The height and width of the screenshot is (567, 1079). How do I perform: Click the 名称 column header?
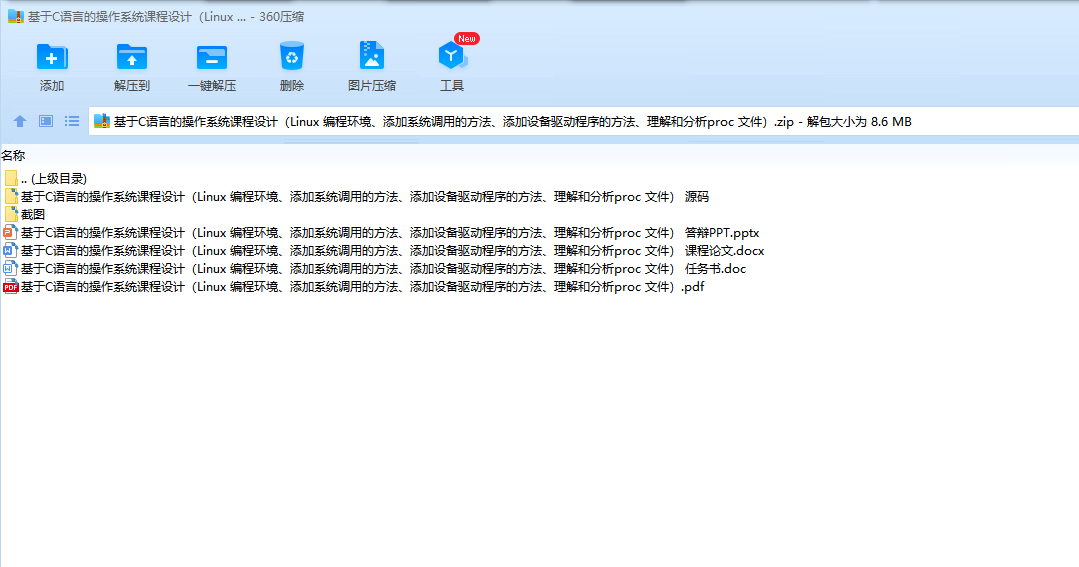[x=13, y=156]
